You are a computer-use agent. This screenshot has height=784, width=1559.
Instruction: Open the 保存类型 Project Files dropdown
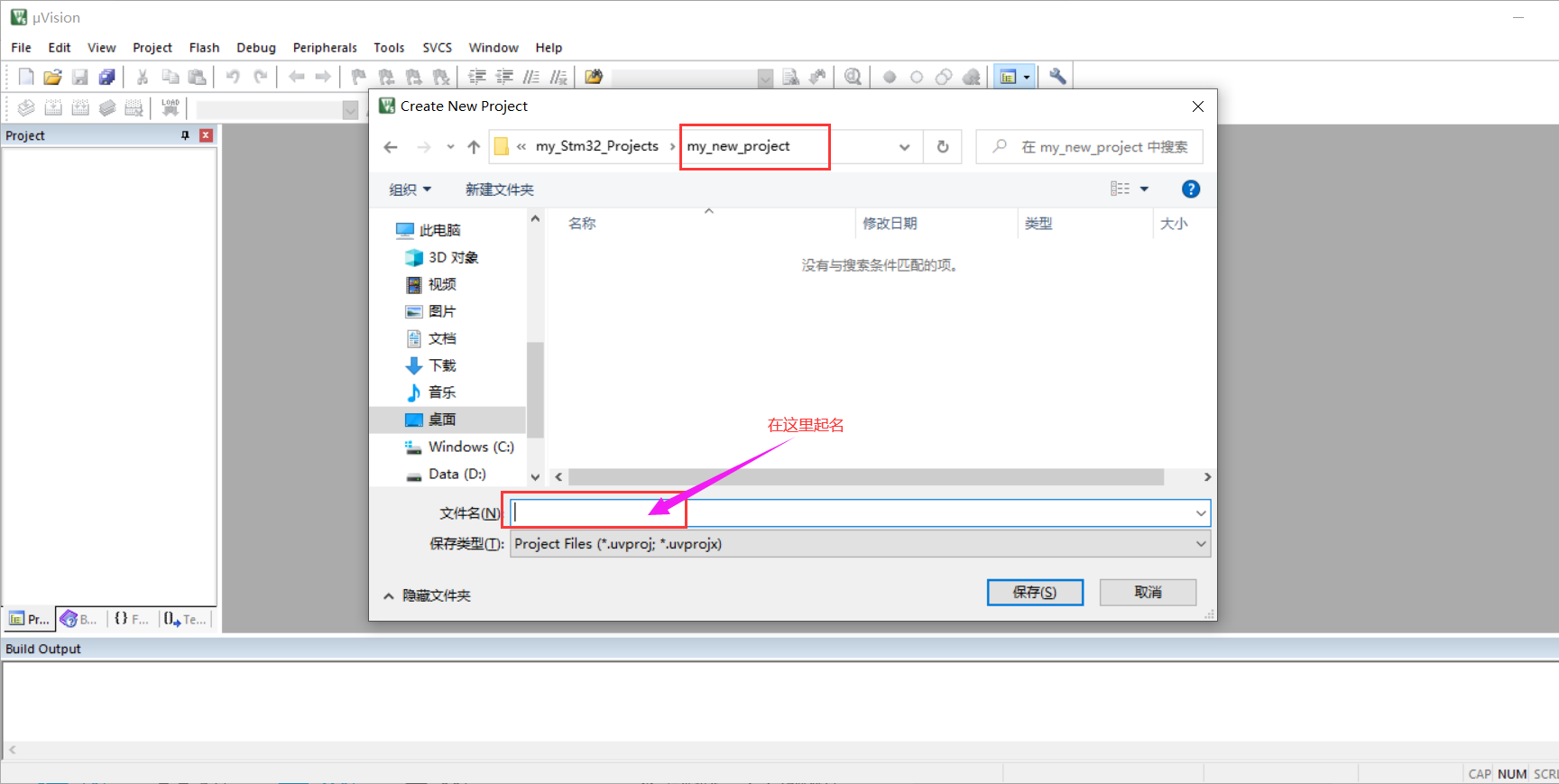pyautogui.click(x=861, y=544)
